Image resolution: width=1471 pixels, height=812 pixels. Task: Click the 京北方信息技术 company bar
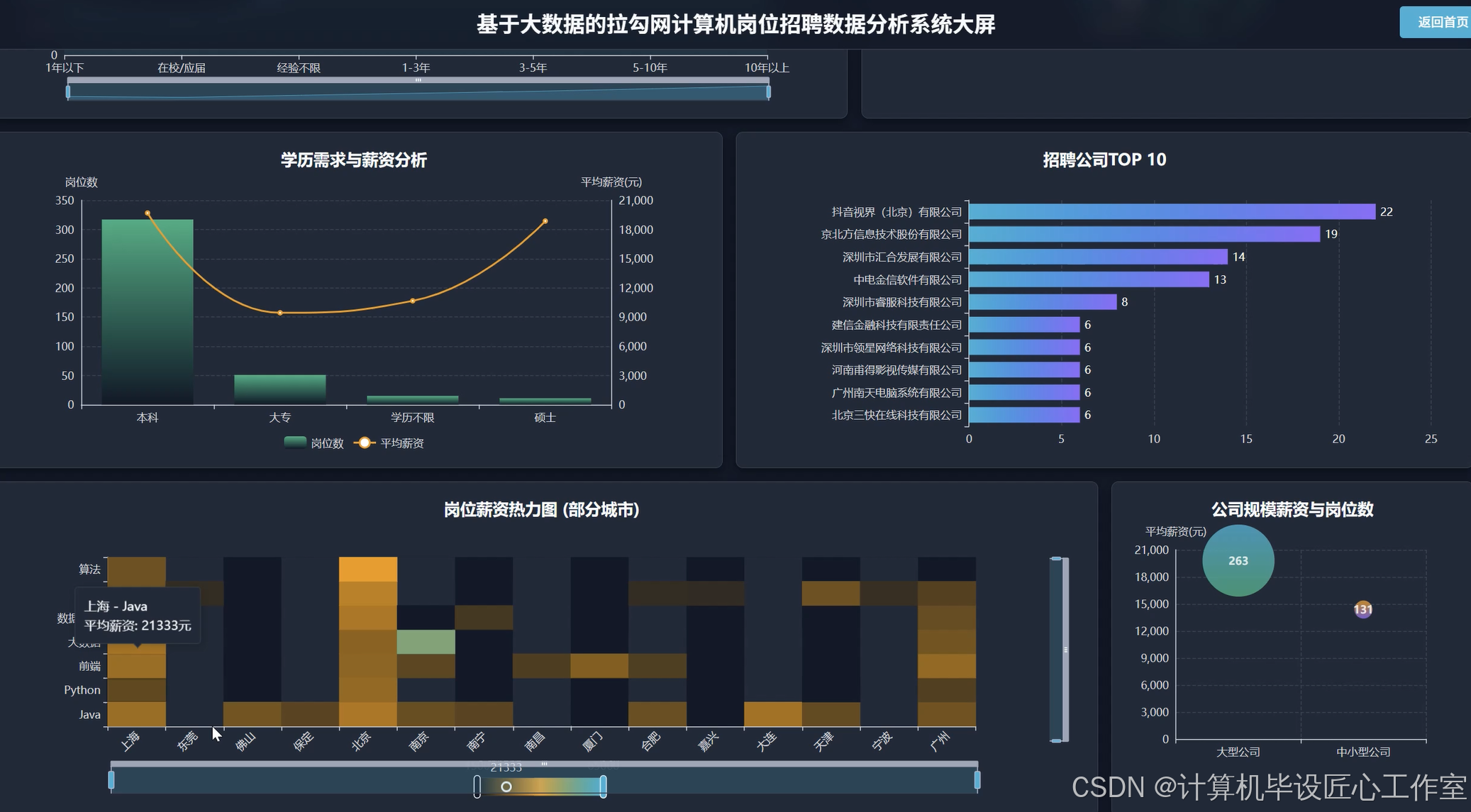[1143, 234]
